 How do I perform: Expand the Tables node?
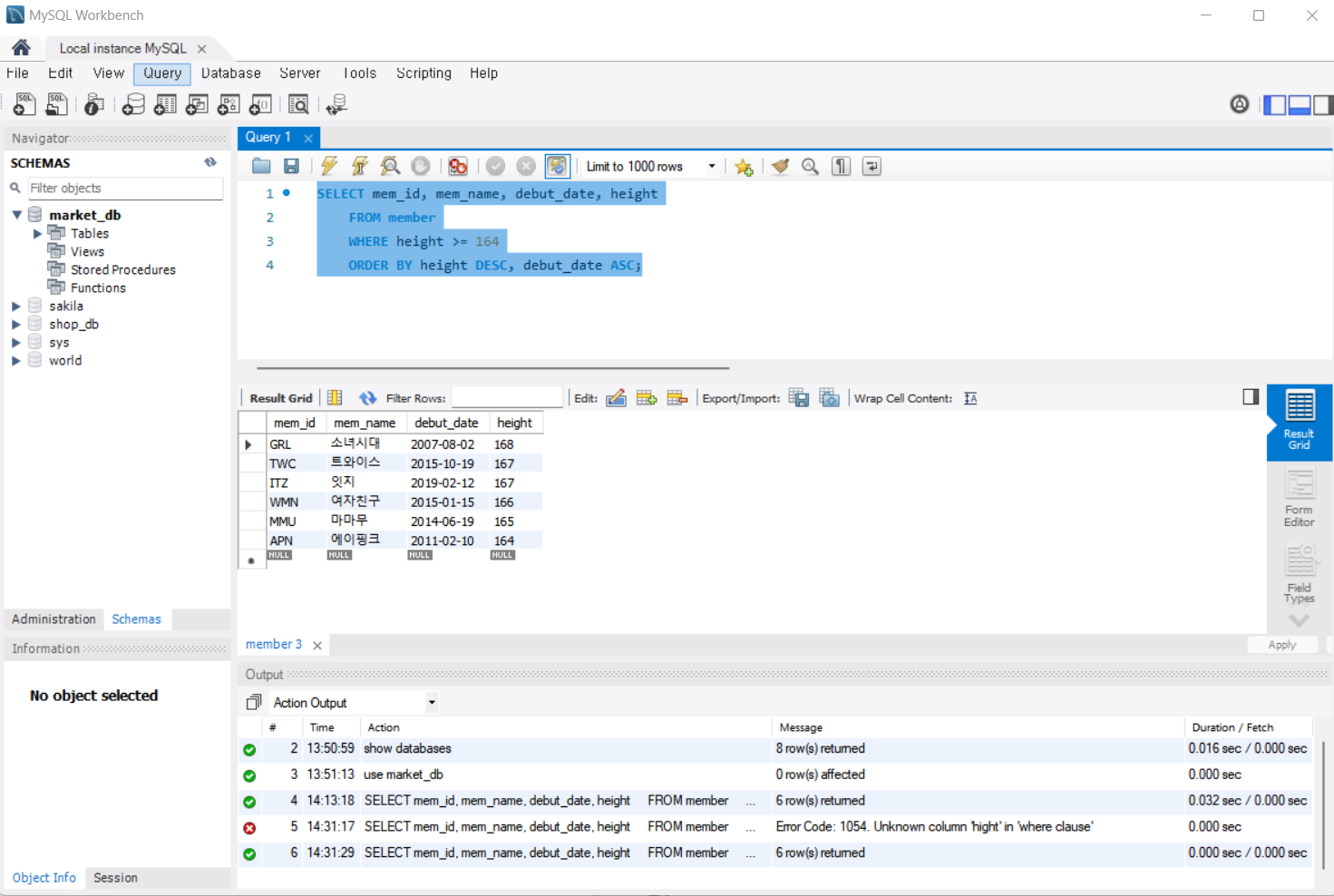[x=37, y=233]
